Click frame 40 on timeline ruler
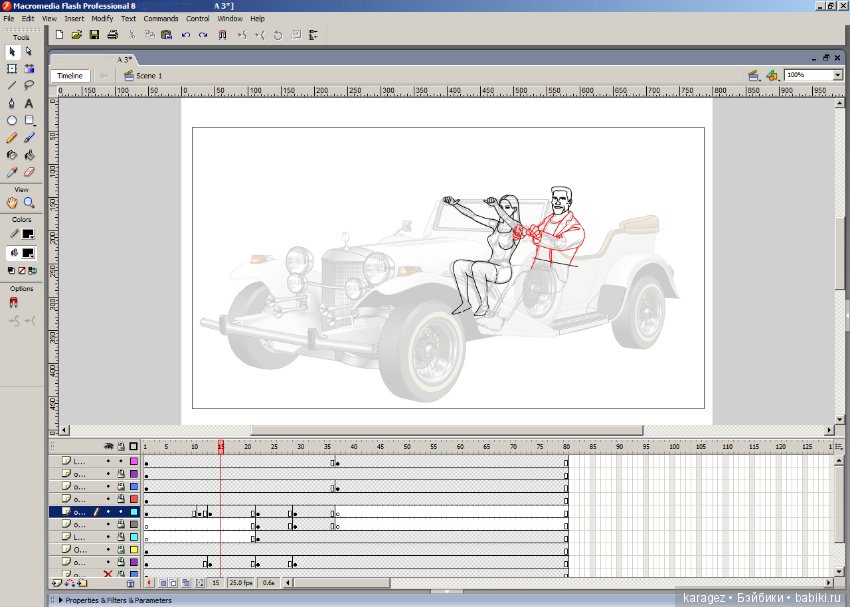Viewport: 850px width, 607px height. pyautogui.click(x=353, y=446)
